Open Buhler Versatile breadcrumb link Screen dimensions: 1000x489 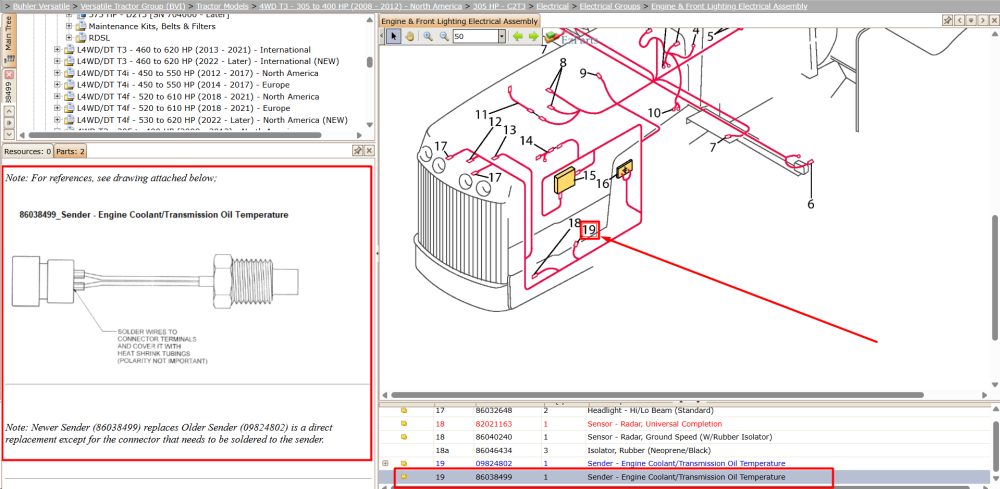pyautogui.click(x=41, y=6)
